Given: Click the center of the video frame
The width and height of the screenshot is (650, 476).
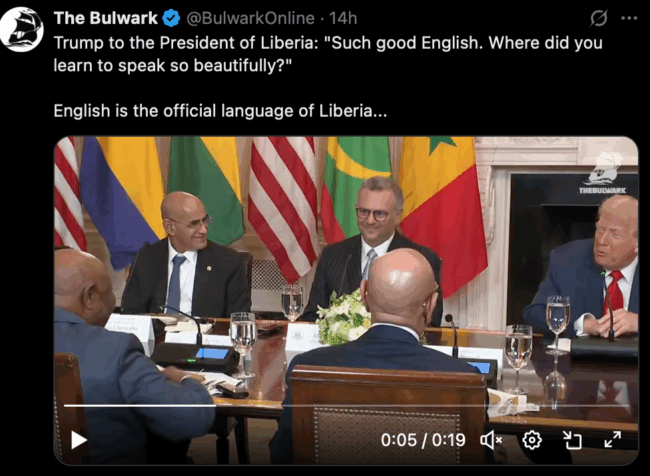Looking at the screenshot, I should coord(346,301).
